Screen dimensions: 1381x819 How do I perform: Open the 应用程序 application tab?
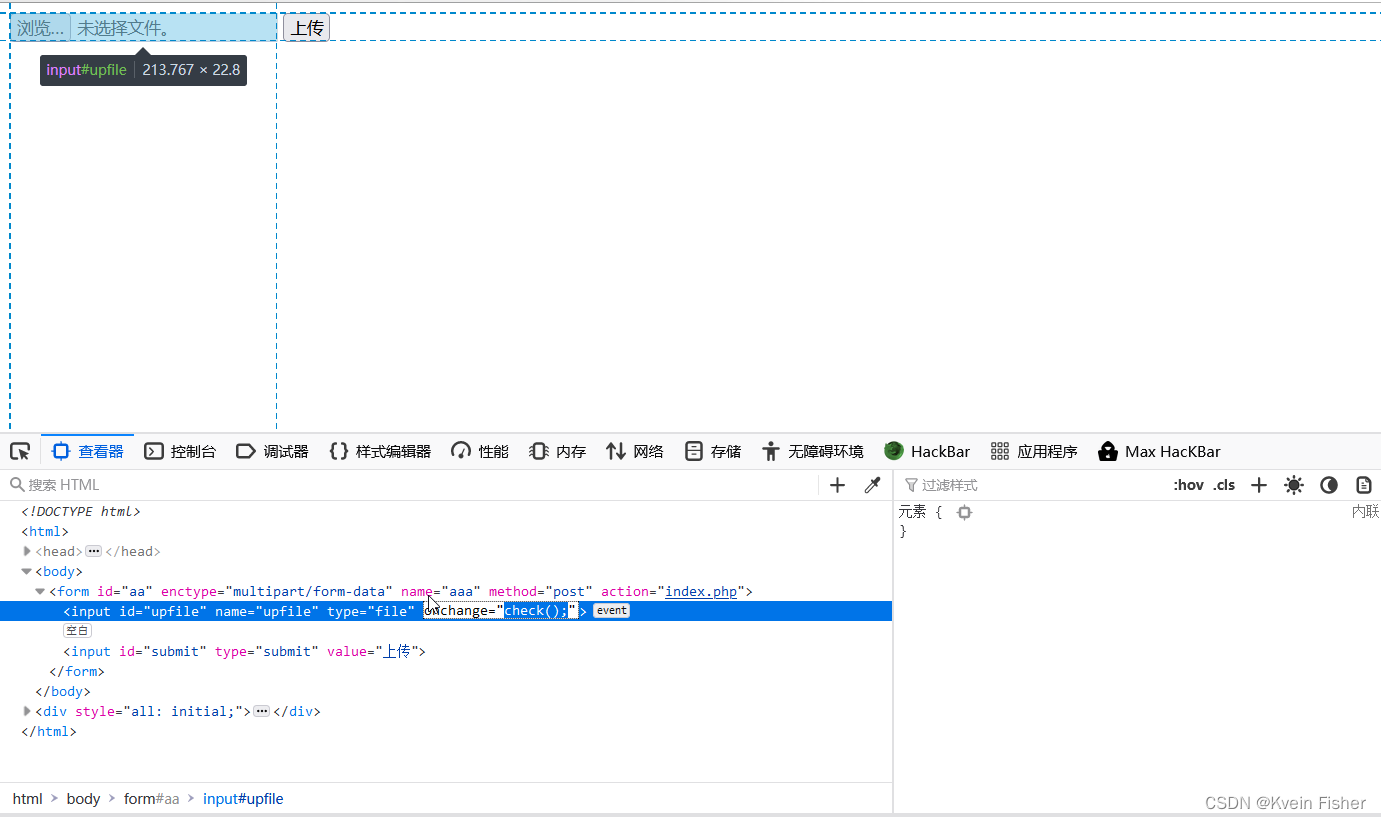tap(1034, 451)
